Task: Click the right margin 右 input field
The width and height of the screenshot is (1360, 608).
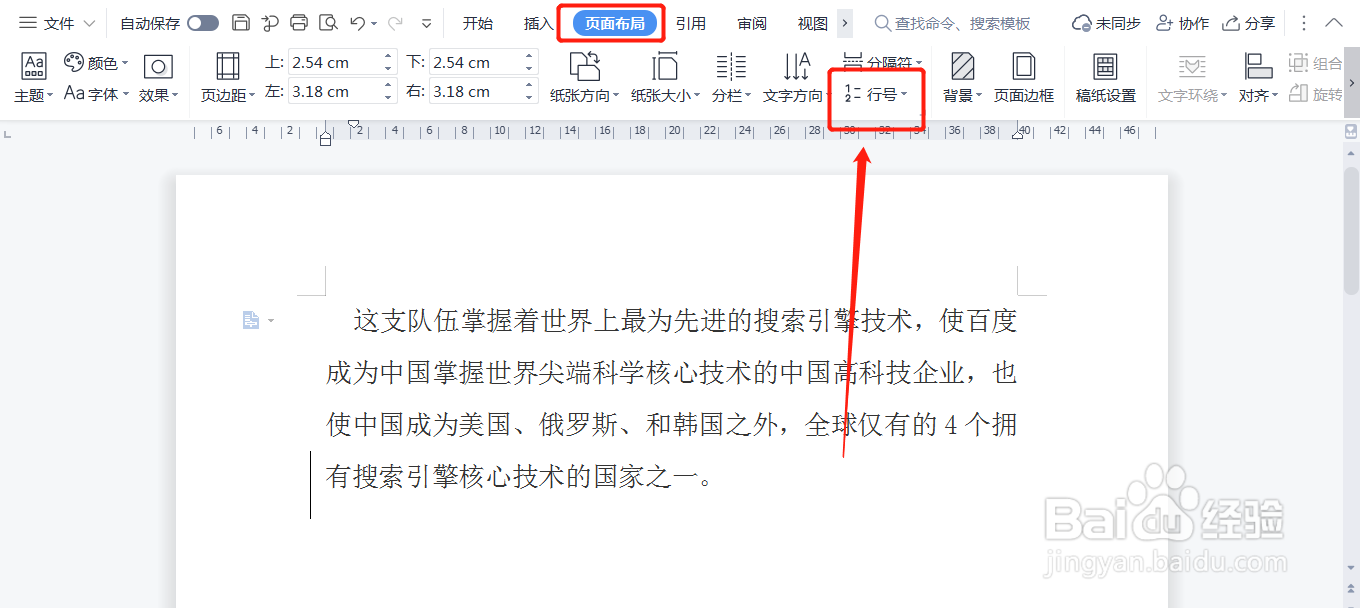Action: click(x=476, y=91)
